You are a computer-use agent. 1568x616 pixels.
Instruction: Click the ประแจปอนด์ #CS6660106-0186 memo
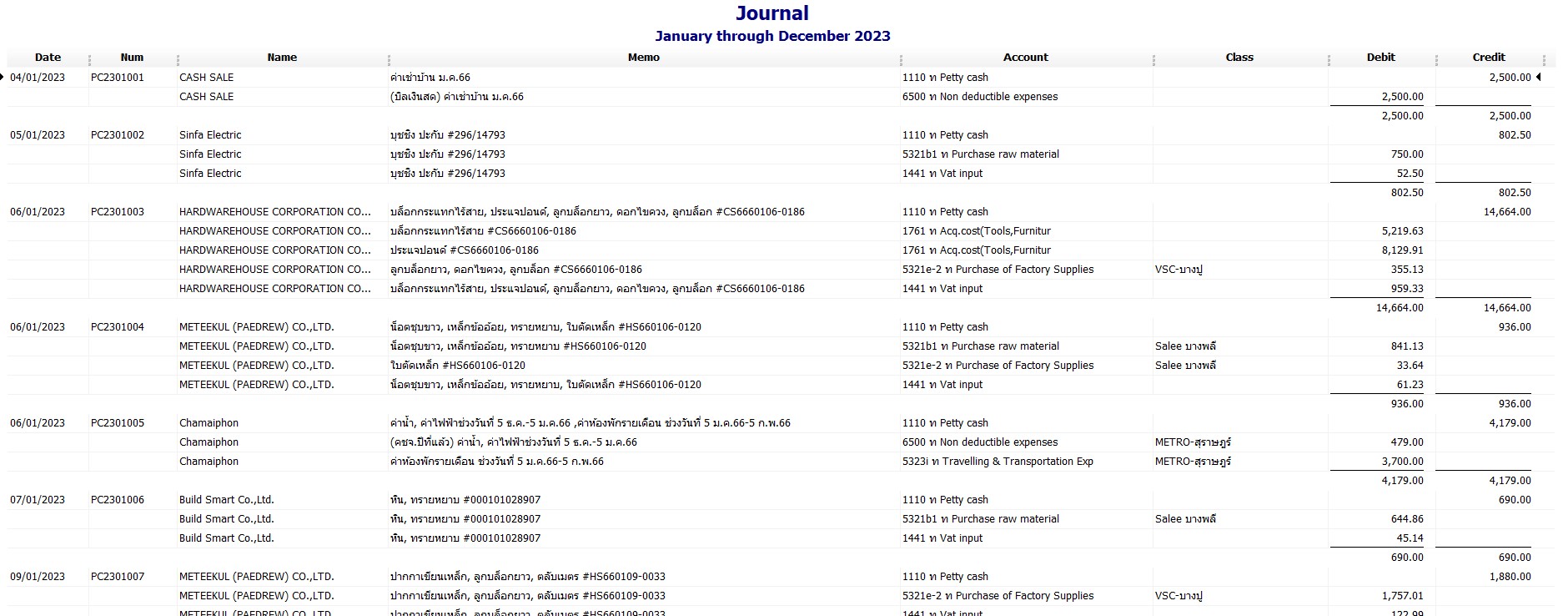coord(465,250)
